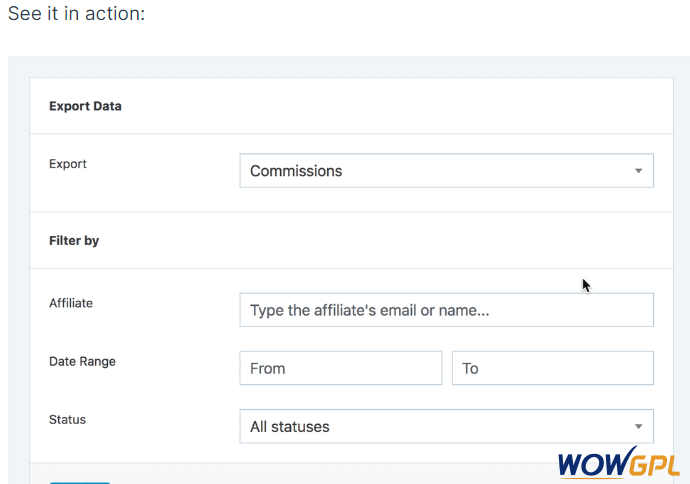Click the All statuses dropdown arrow
Viewport: 690px width, 484px height.
(639, 426)
